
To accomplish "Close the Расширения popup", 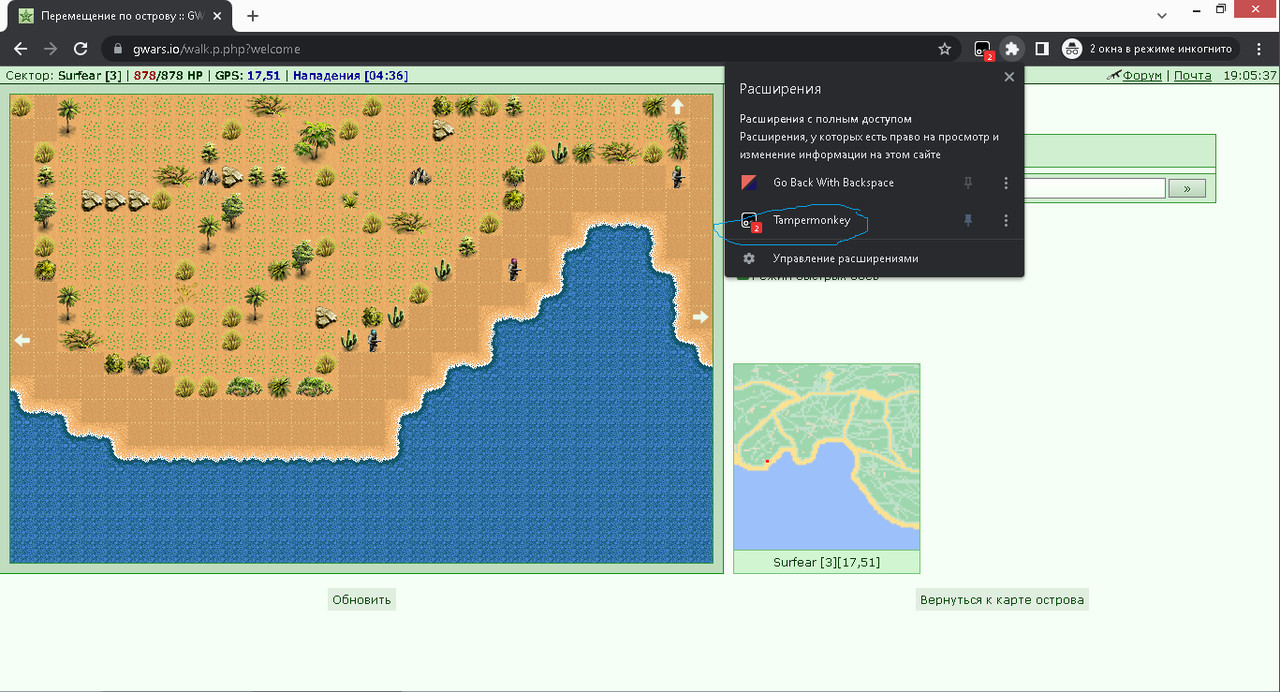I will [1008, 77].
